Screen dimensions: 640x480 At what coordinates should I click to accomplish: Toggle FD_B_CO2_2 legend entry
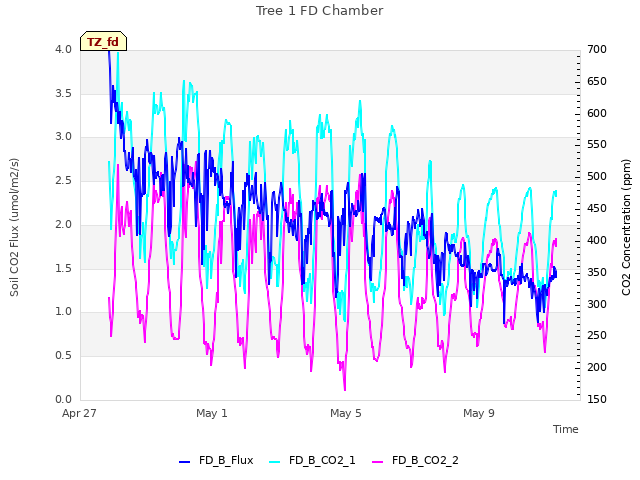coord(416,460)
